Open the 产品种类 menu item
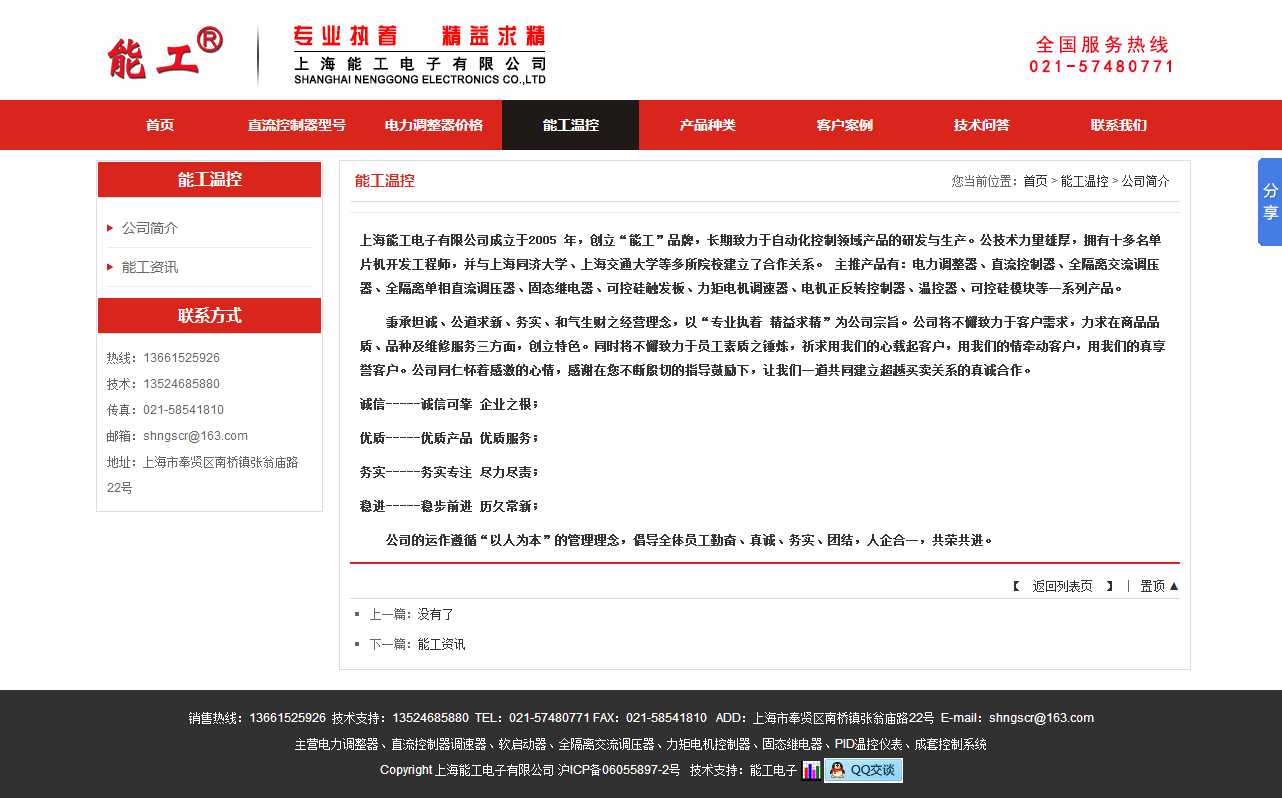Screen dimensions: 1282x798 point(707,125)
